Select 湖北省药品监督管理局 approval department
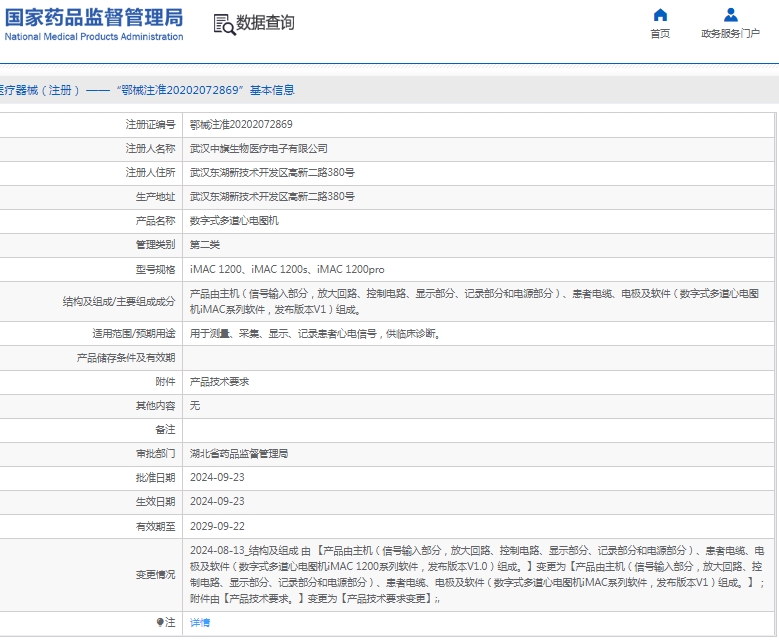 [x=239, y=454]
